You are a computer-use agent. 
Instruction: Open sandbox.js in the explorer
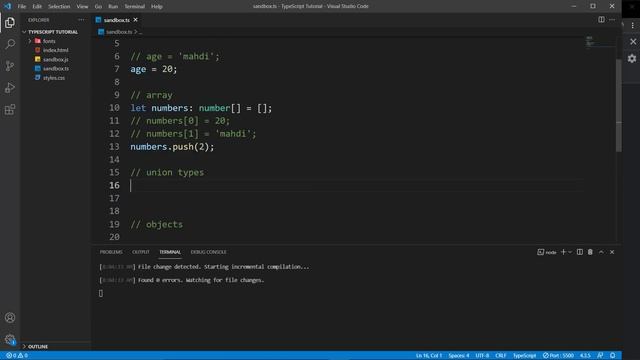[x=56, y=60]
